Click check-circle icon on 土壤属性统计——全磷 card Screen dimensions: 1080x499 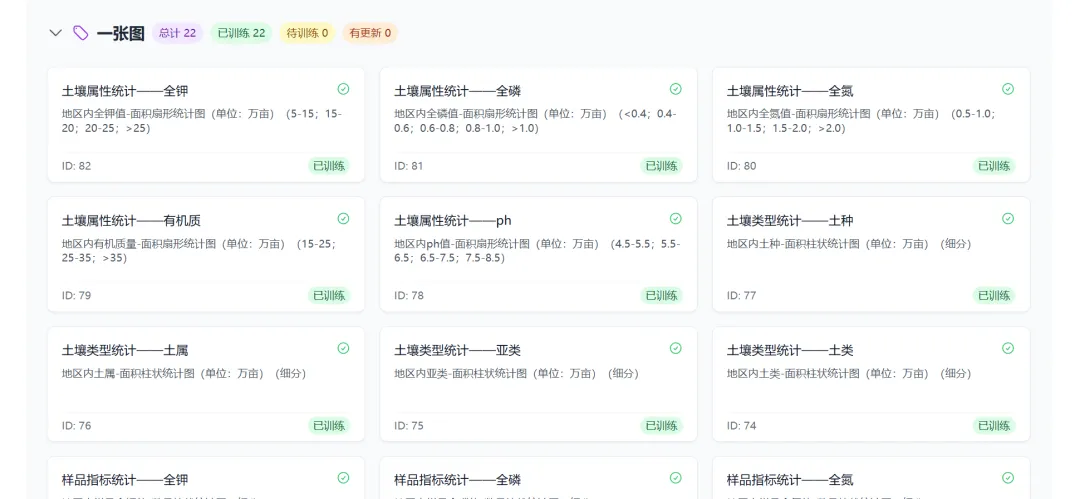pos(675,89)
